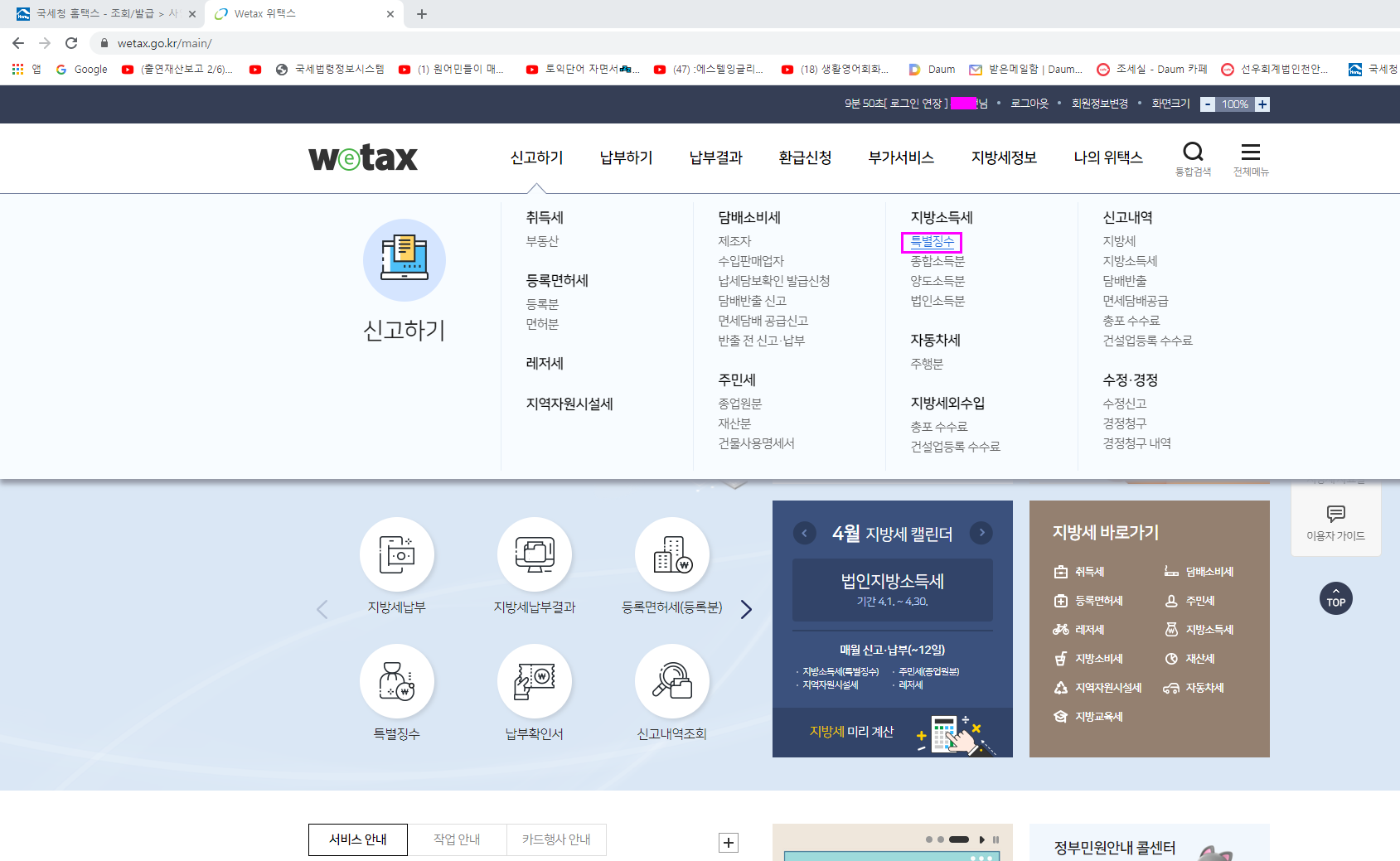Image resolution: width=1400 pixels, height=861 pixels.
Task: Reload the page with browser refresh icon
Action: [71, 43]
